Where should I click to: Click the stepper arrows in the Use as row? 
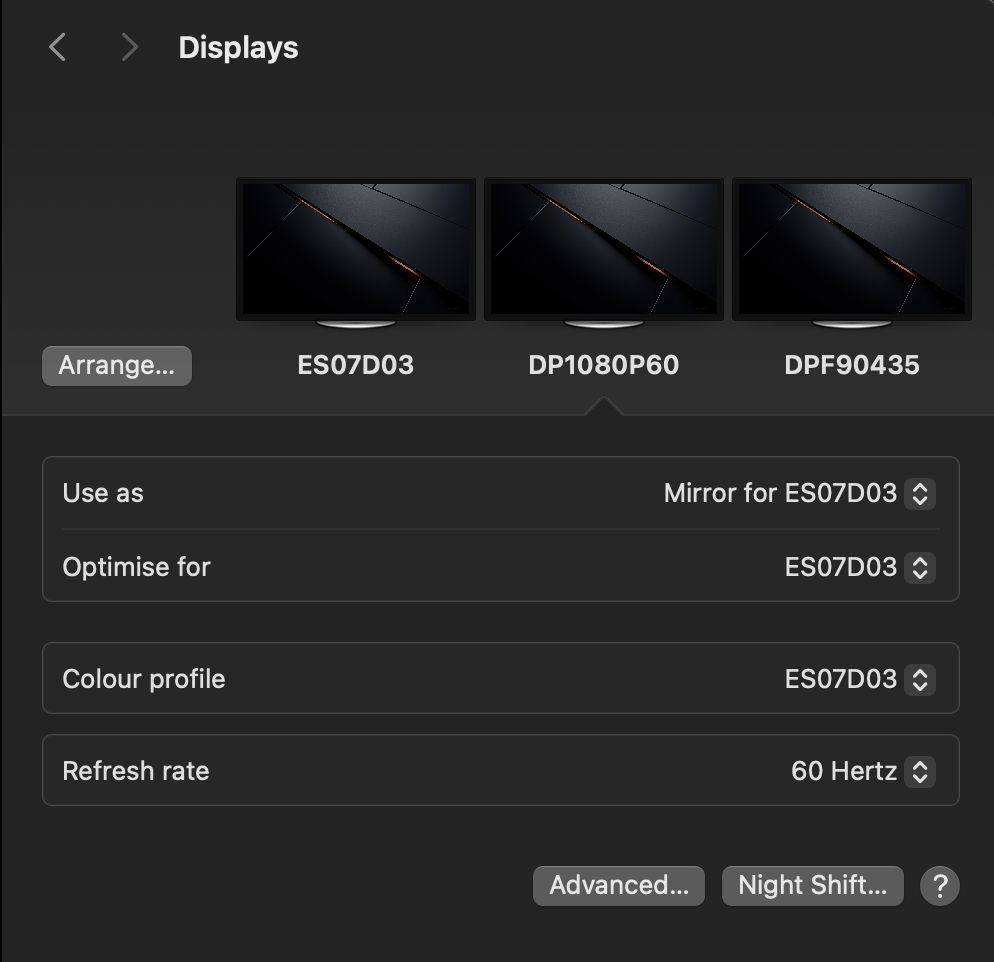click(919, 493)
